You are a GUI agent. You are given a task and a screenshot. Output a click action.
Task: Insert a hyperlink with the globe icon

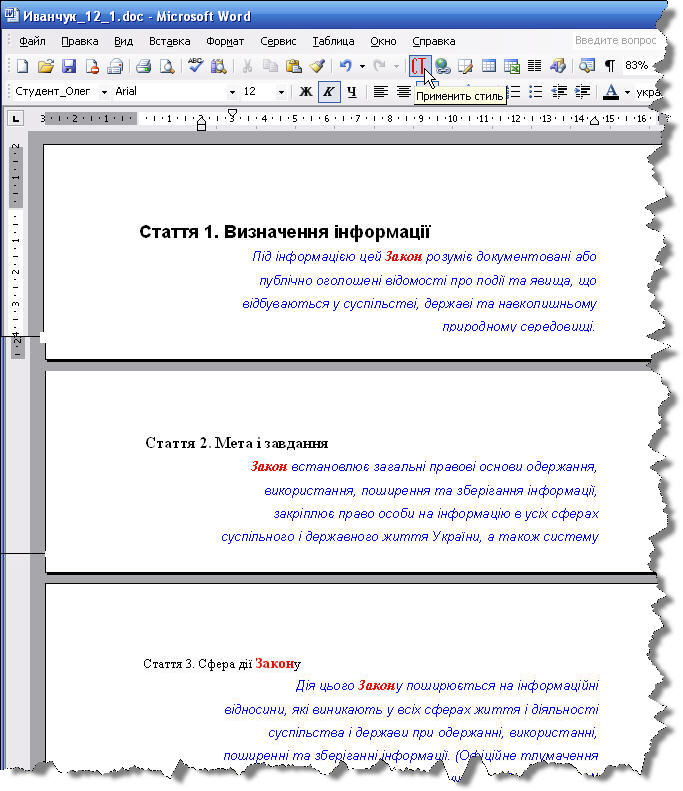(x=442, y=66)
